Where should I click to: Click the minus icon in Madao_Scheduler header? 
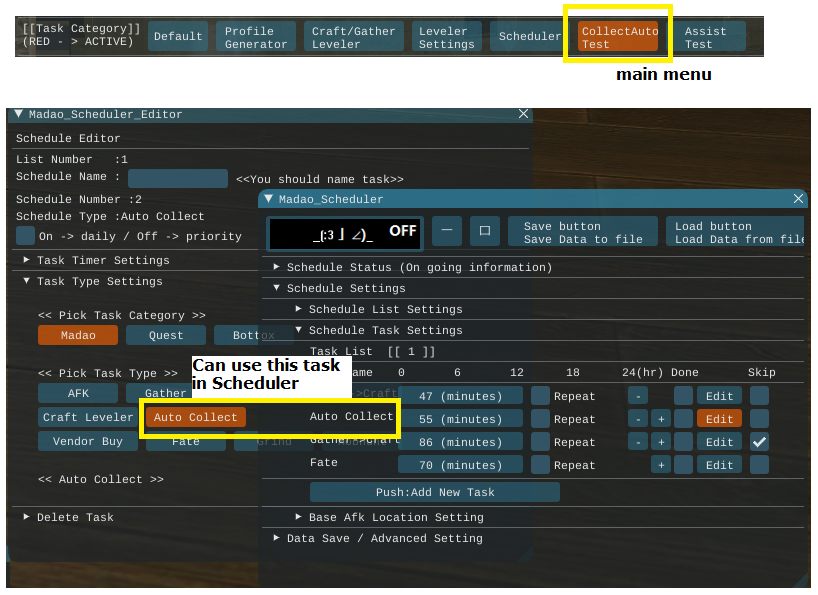[x=447, y=231]
